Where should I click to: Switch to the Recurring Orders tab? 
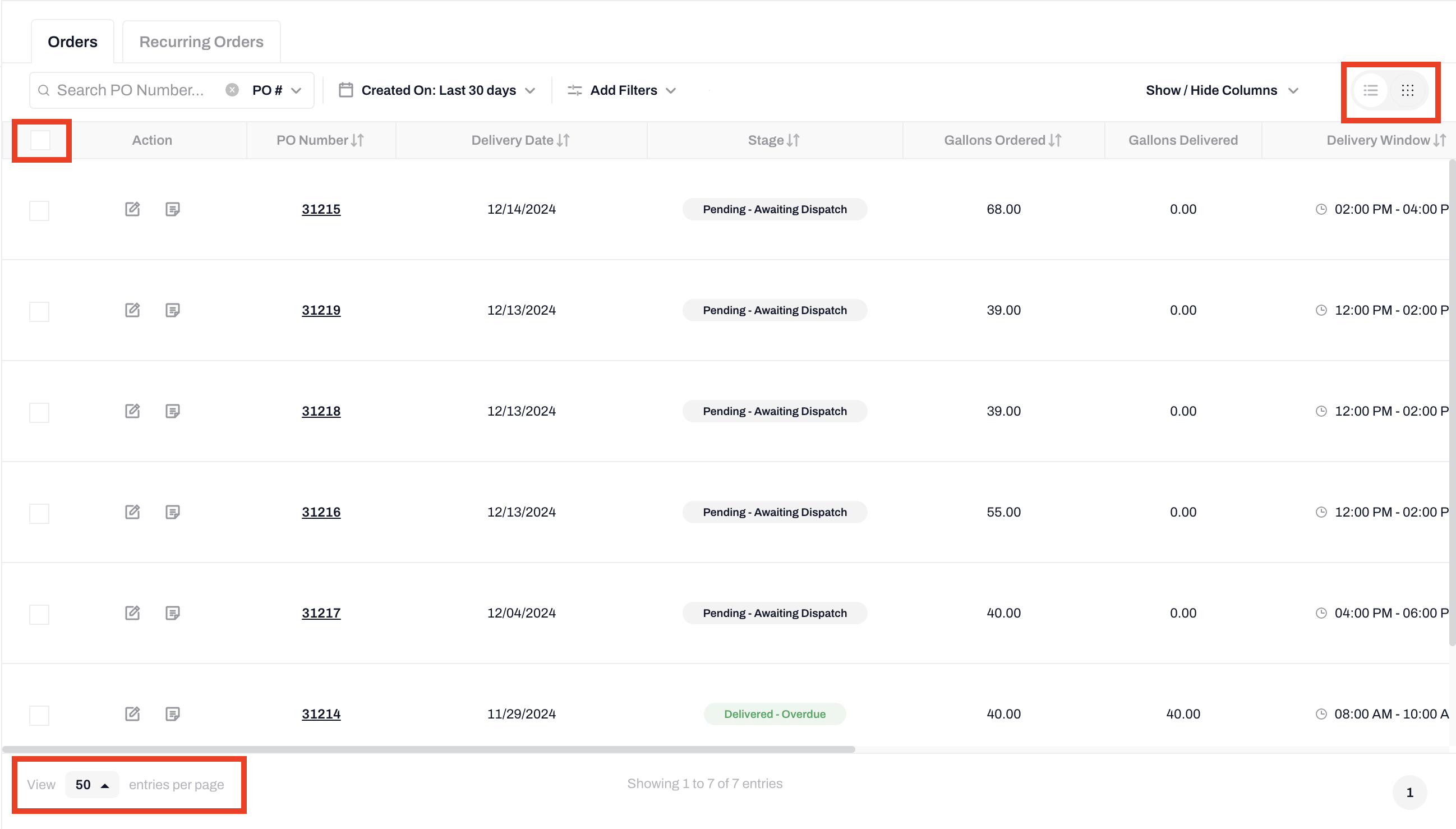(x=201, y=42)
